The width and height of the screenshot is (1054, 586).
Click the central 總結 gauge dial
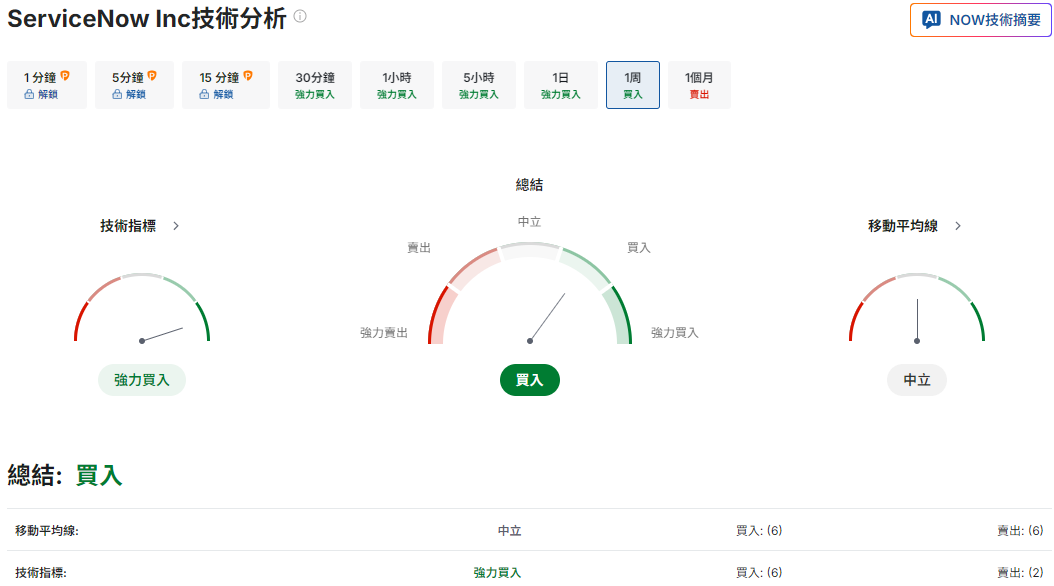point(530,294)
